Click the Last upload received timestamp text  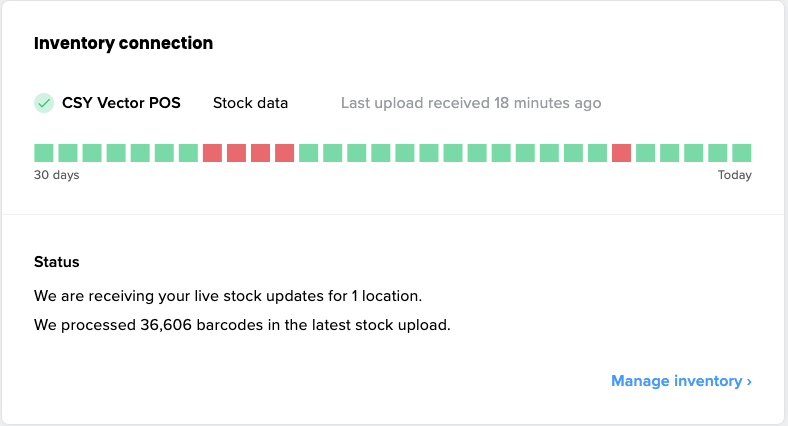471,103
